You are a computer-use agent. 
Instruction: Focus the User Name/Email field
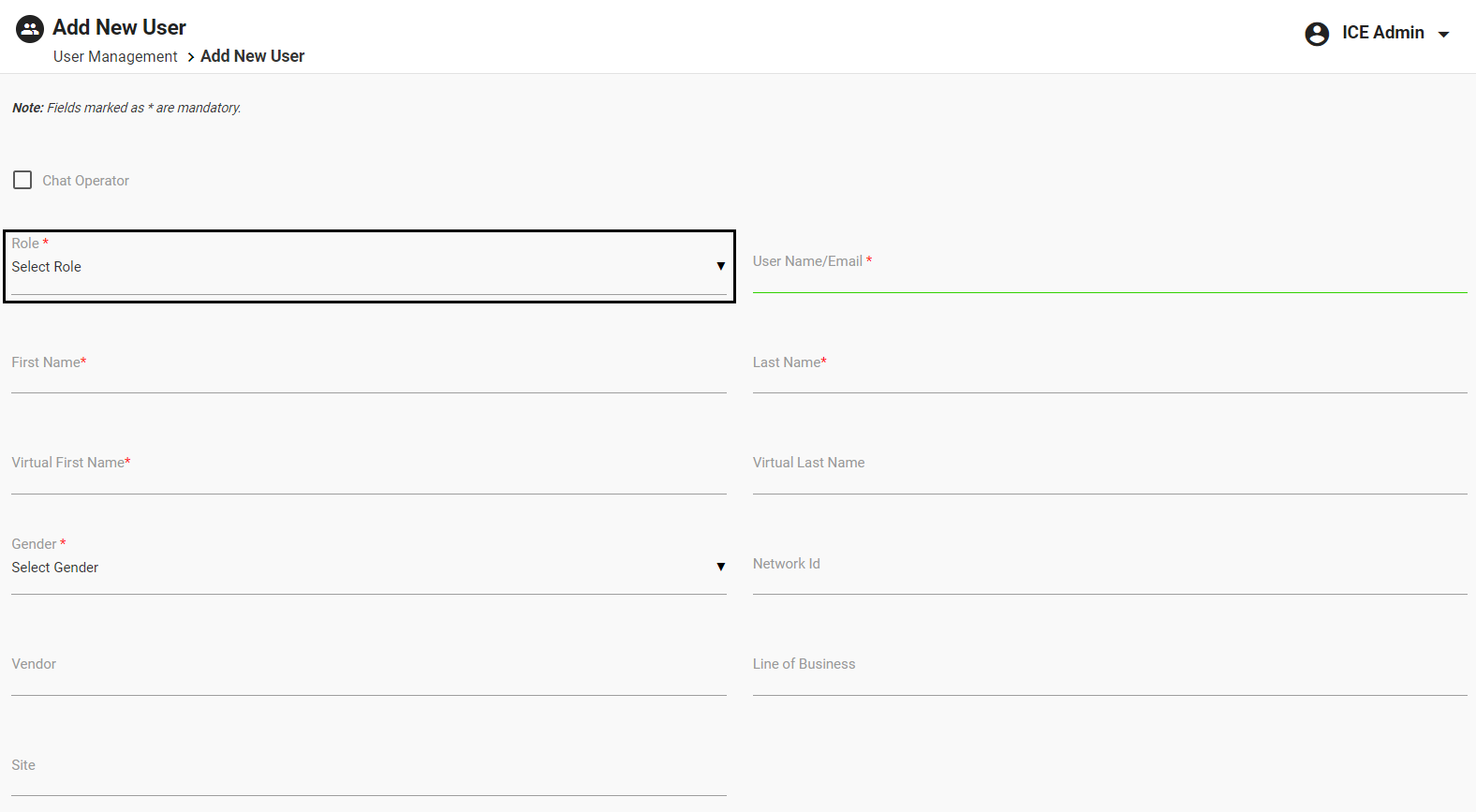click(x=1109, y=275)
